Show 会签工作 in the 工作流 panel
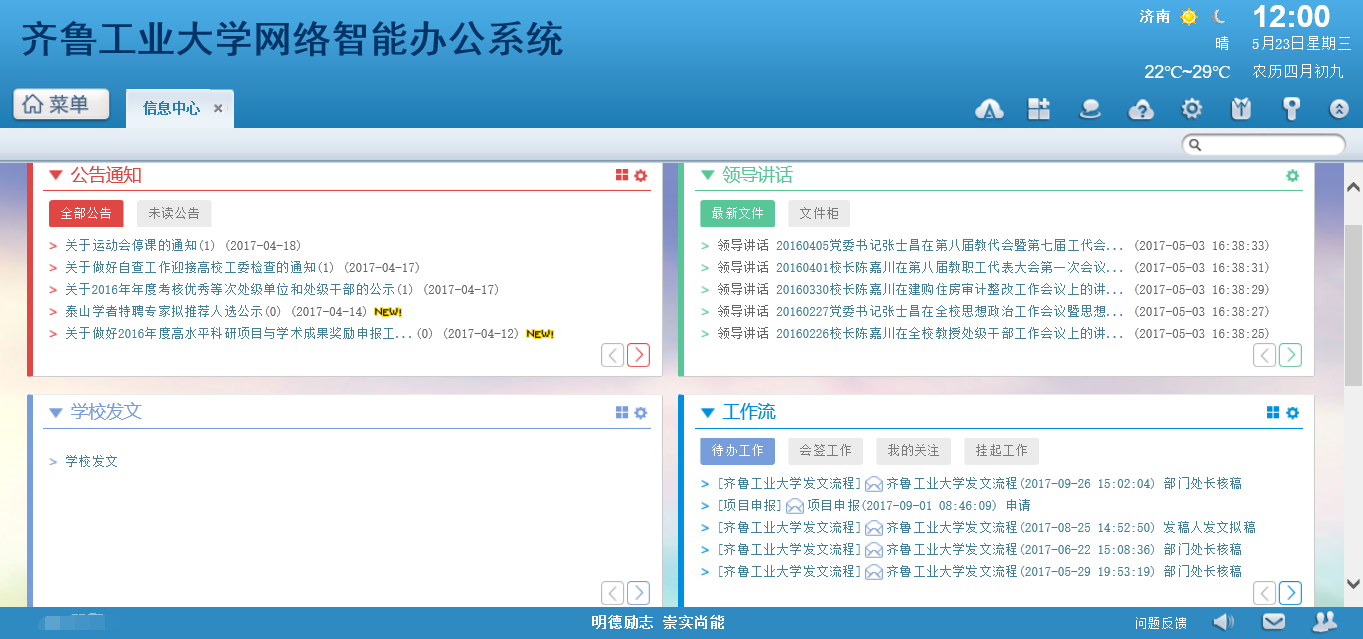Viewport: 1363px width, 639px height. tap(825, 451)
